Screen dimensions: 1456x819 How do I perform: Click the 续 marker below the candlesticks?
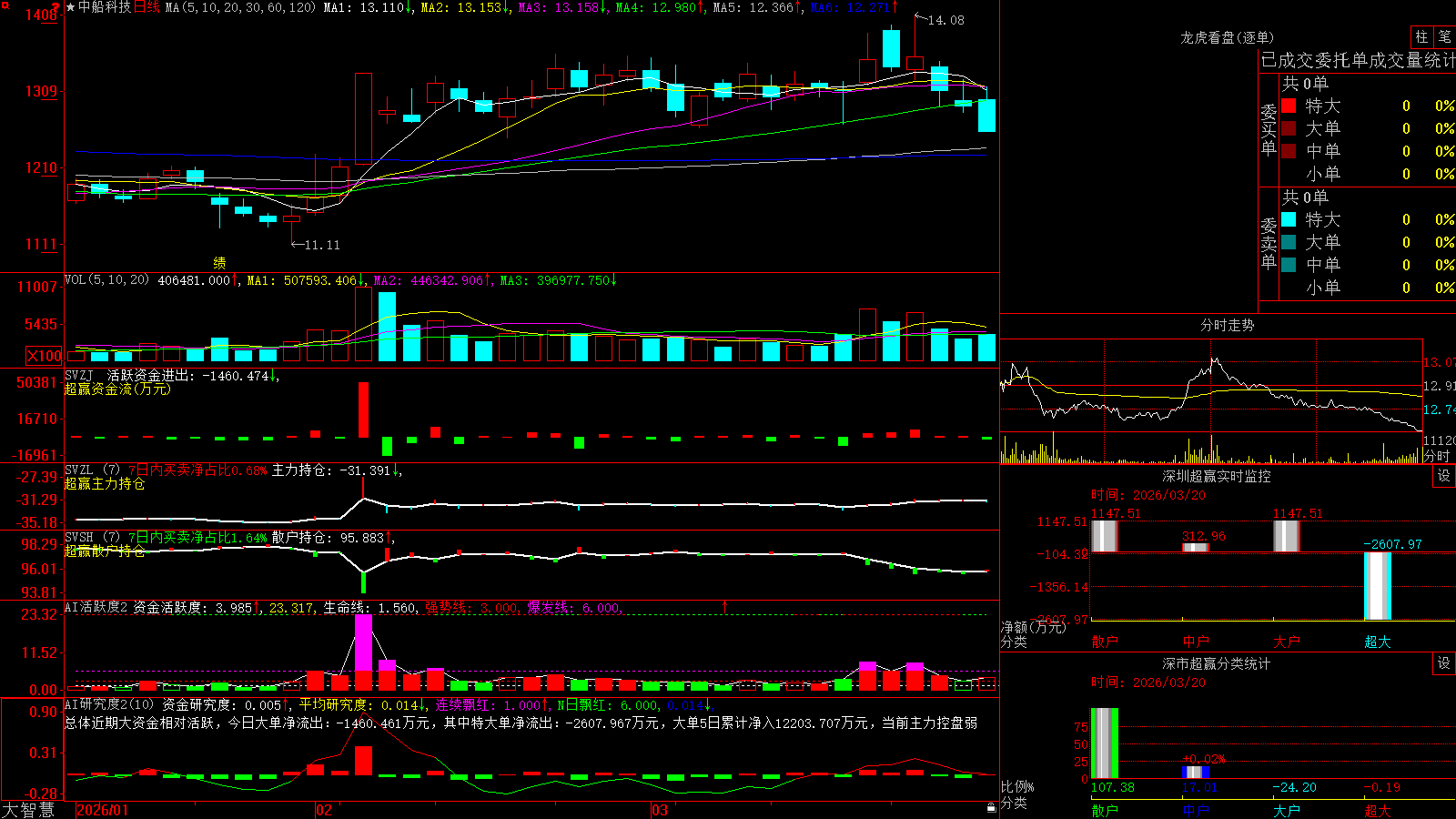(219, 262)
